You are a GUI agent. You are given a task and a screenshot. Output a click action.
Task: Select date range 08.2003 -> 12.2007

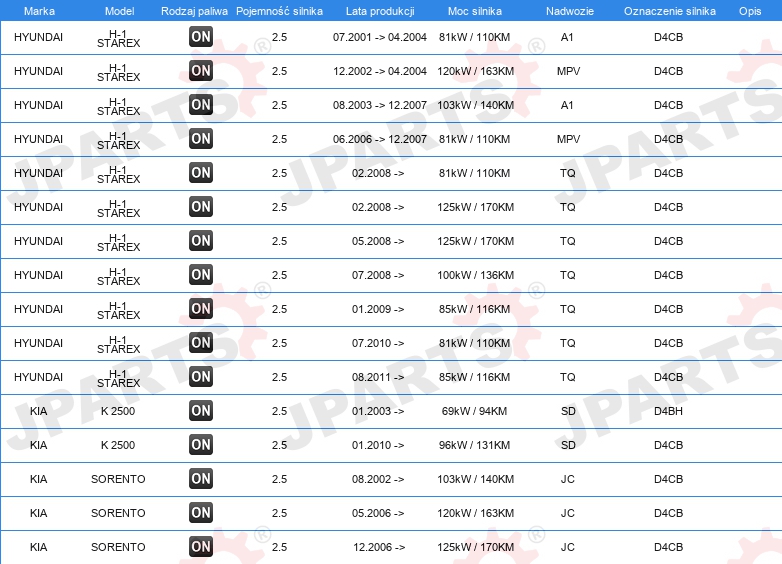(380, 105)
